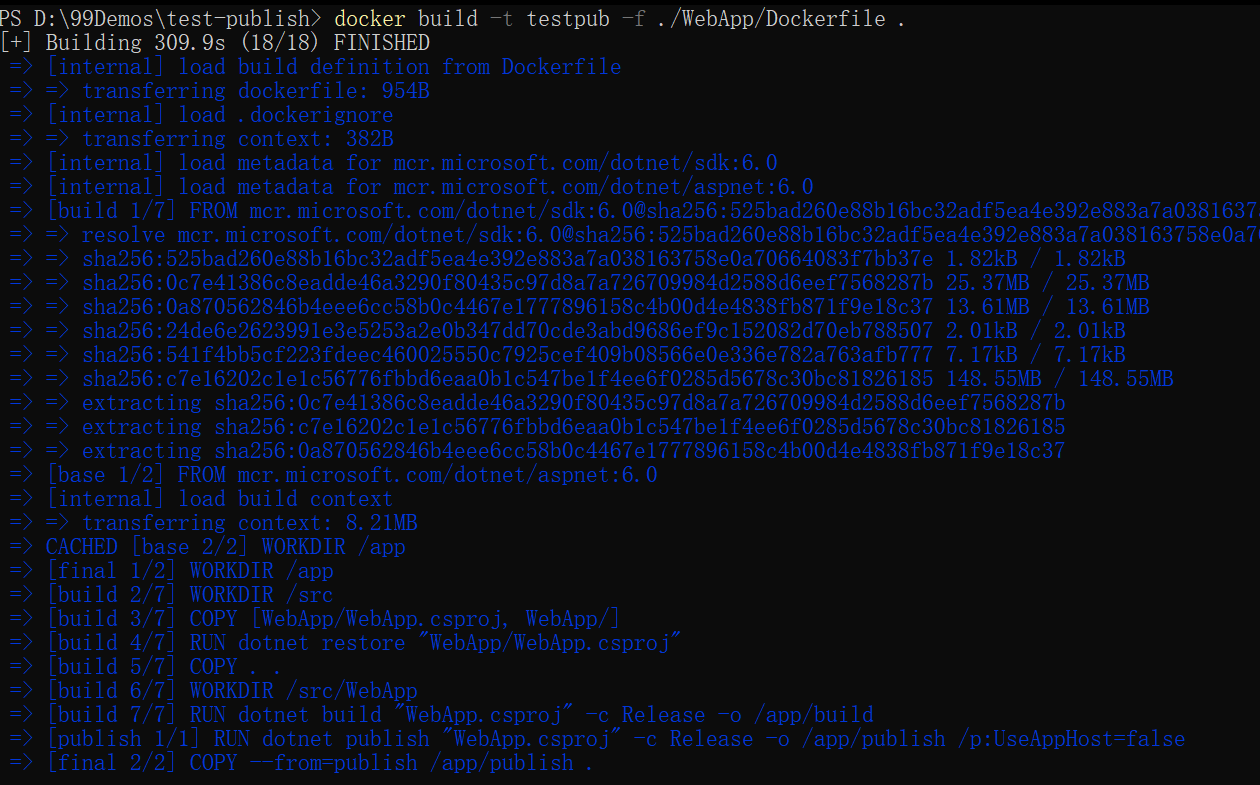
Task: Click the load .dockerignore line
Action: click(201, 115)
